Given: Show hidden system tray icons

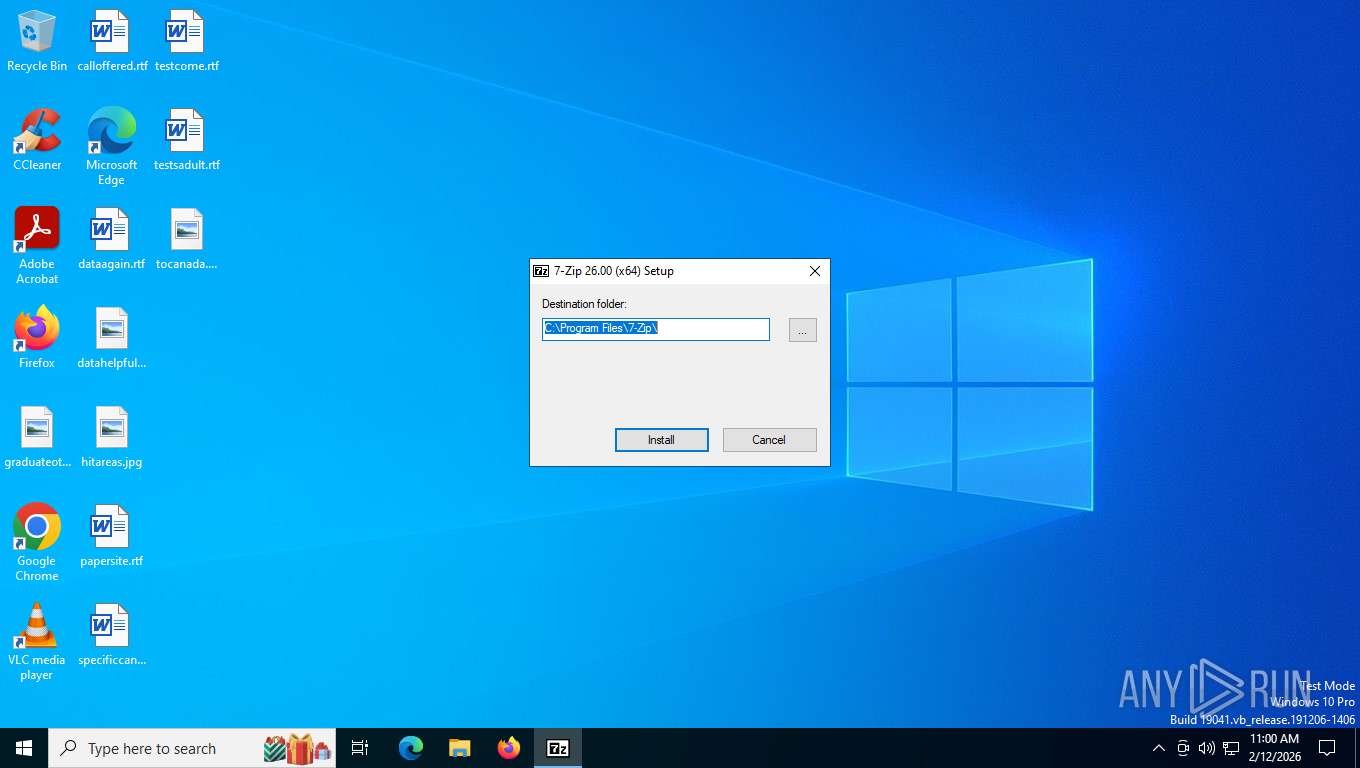Looking at the screenshot, I should click(x=1159, y=748).
